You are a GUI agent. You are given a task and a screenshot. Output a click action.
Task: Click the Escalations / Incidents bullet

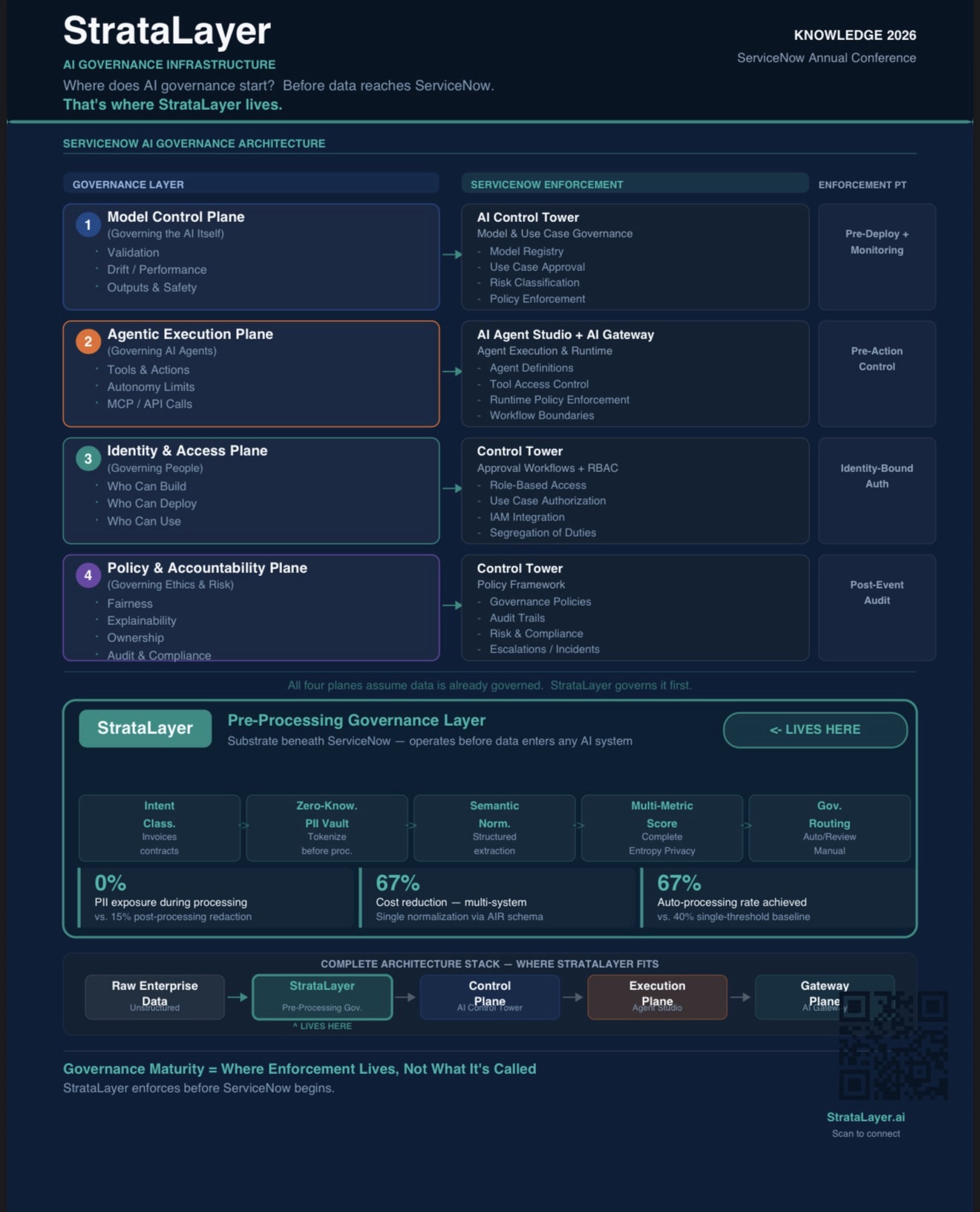(545, 649)
